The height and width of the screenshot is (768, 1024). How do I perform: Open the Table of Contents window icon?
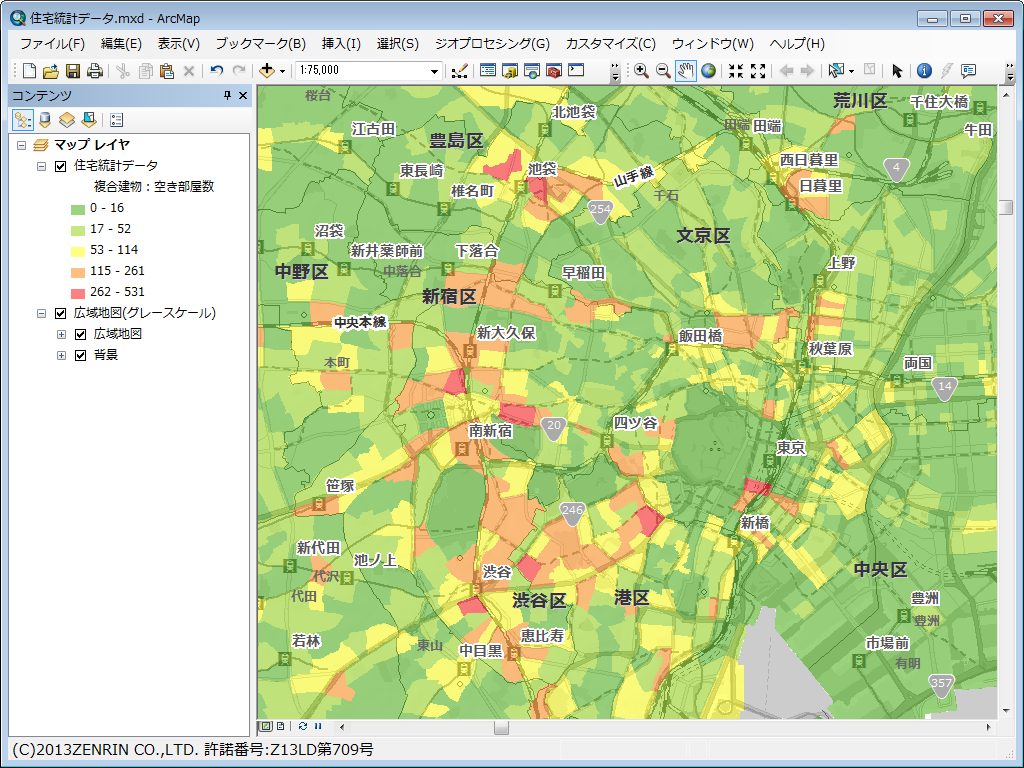[x=488, y=70]
